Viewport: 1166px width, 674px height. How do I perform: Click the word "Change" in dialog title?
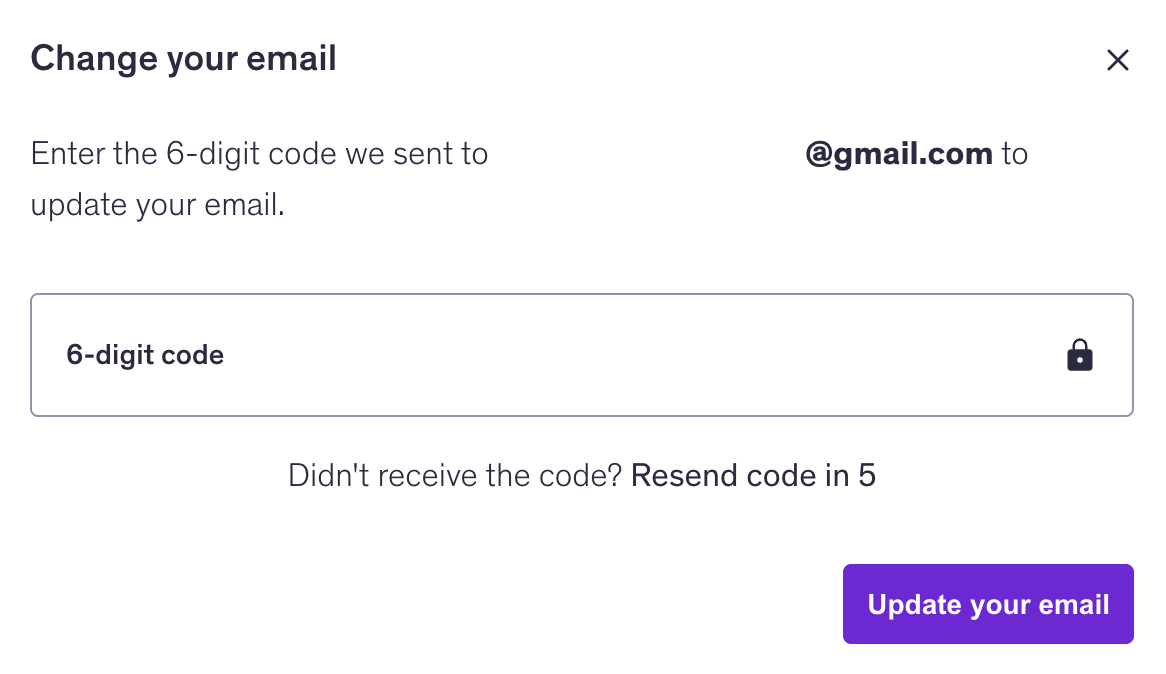tap(92, 59)
